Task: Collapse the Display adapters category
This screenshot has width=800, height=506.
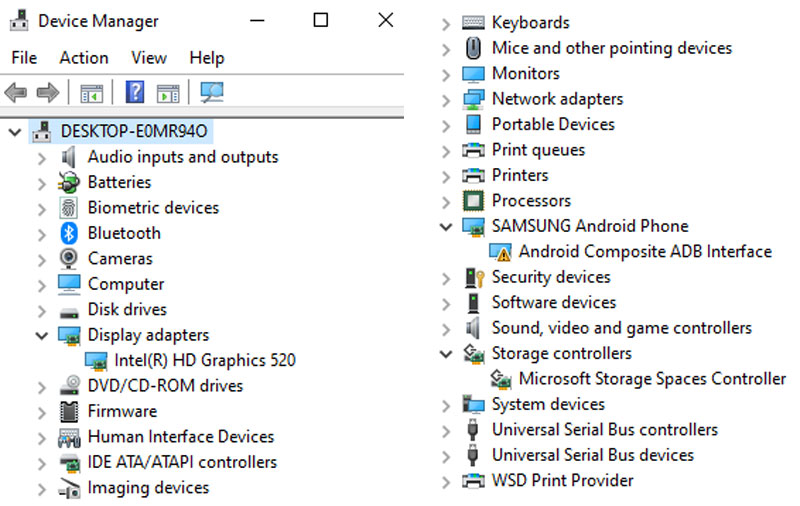Action: click(x=42, y=336)
